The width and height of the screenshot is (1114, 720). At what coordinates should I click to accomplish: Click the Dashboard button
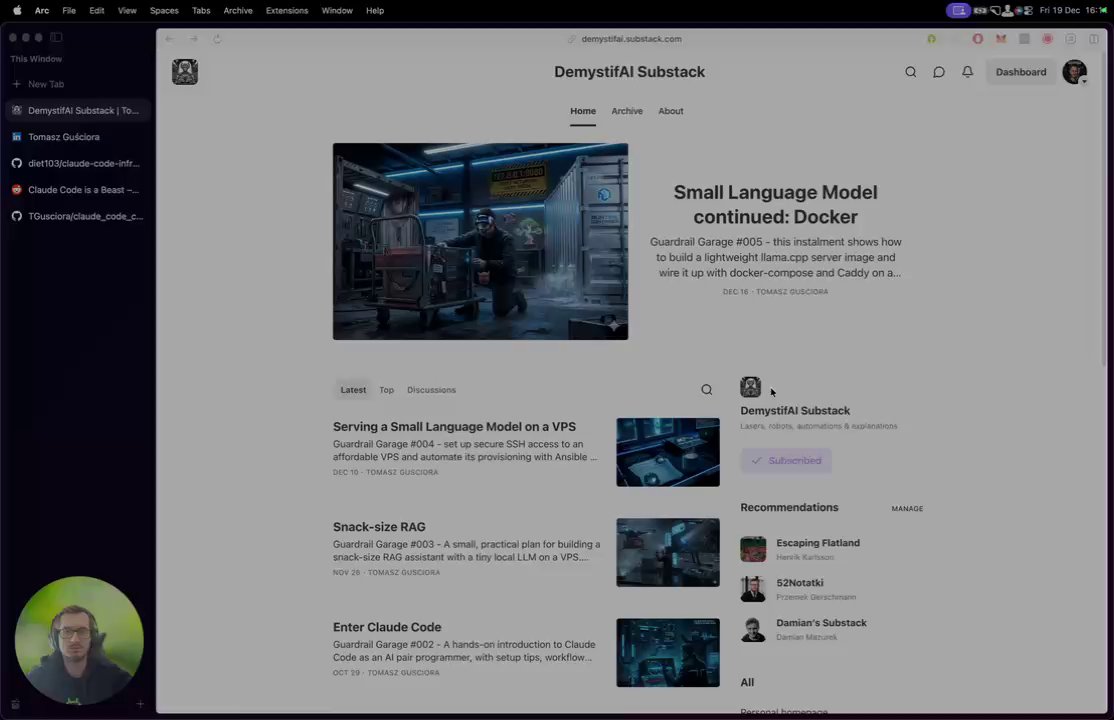1020,72
